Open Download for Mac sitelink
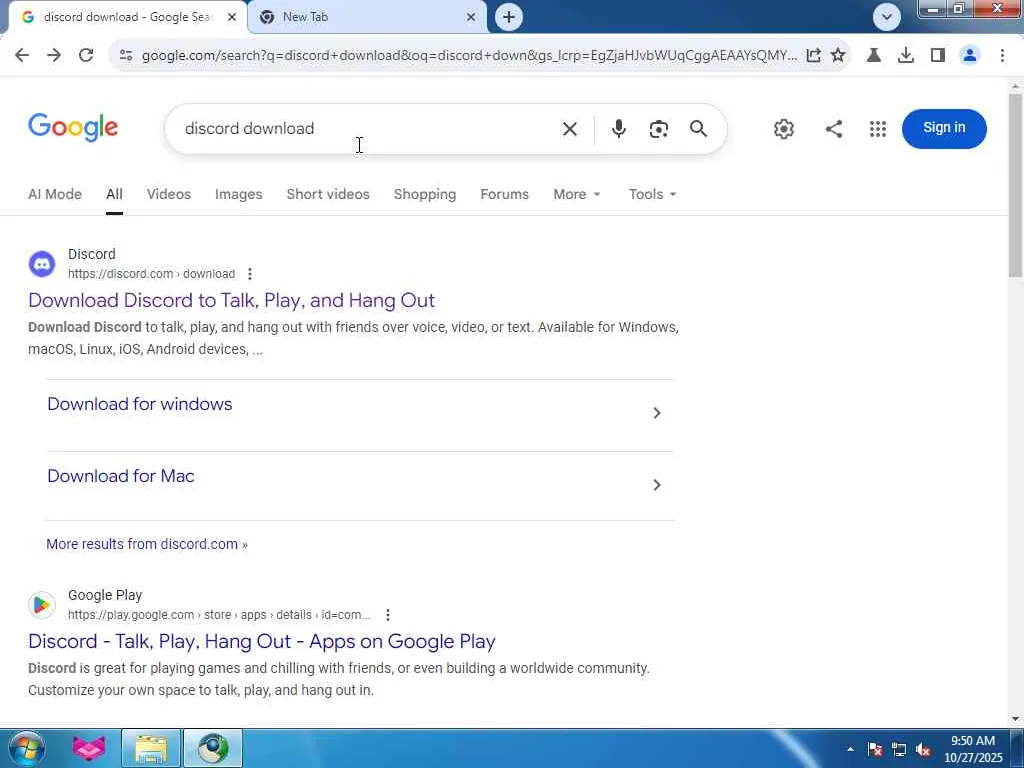This screenshot has width=1024, height=768. 121,476
